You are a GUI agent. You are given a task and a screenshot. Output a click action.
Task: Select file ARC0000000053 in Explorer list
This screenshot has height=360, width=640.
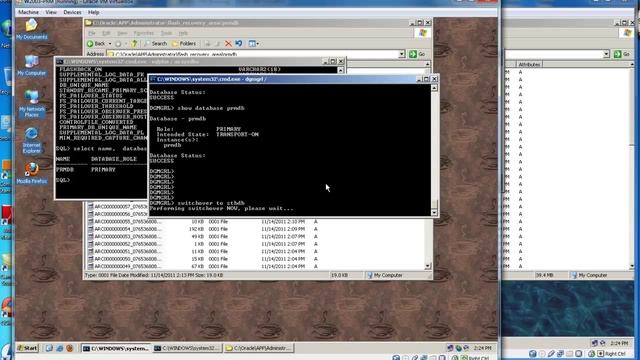(128, 237)
